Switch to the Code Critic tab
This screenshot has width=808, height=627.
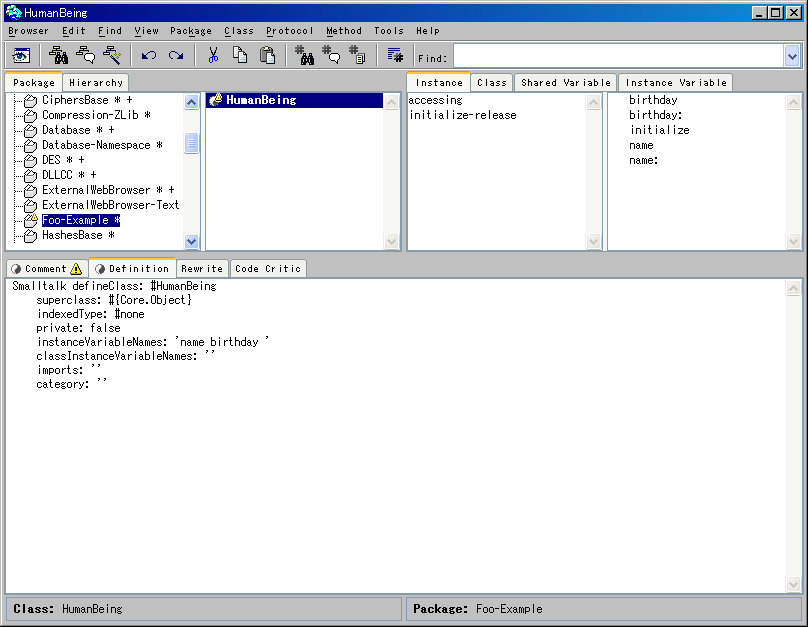(268, 268)
